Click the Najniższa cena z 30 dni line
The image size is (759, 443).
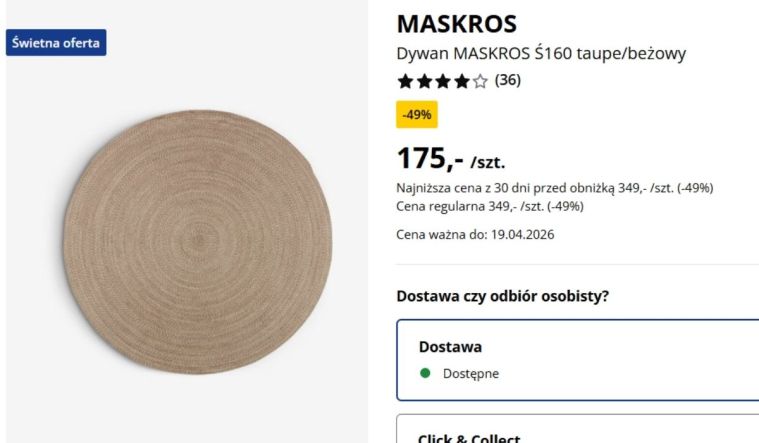coord(555,188)
